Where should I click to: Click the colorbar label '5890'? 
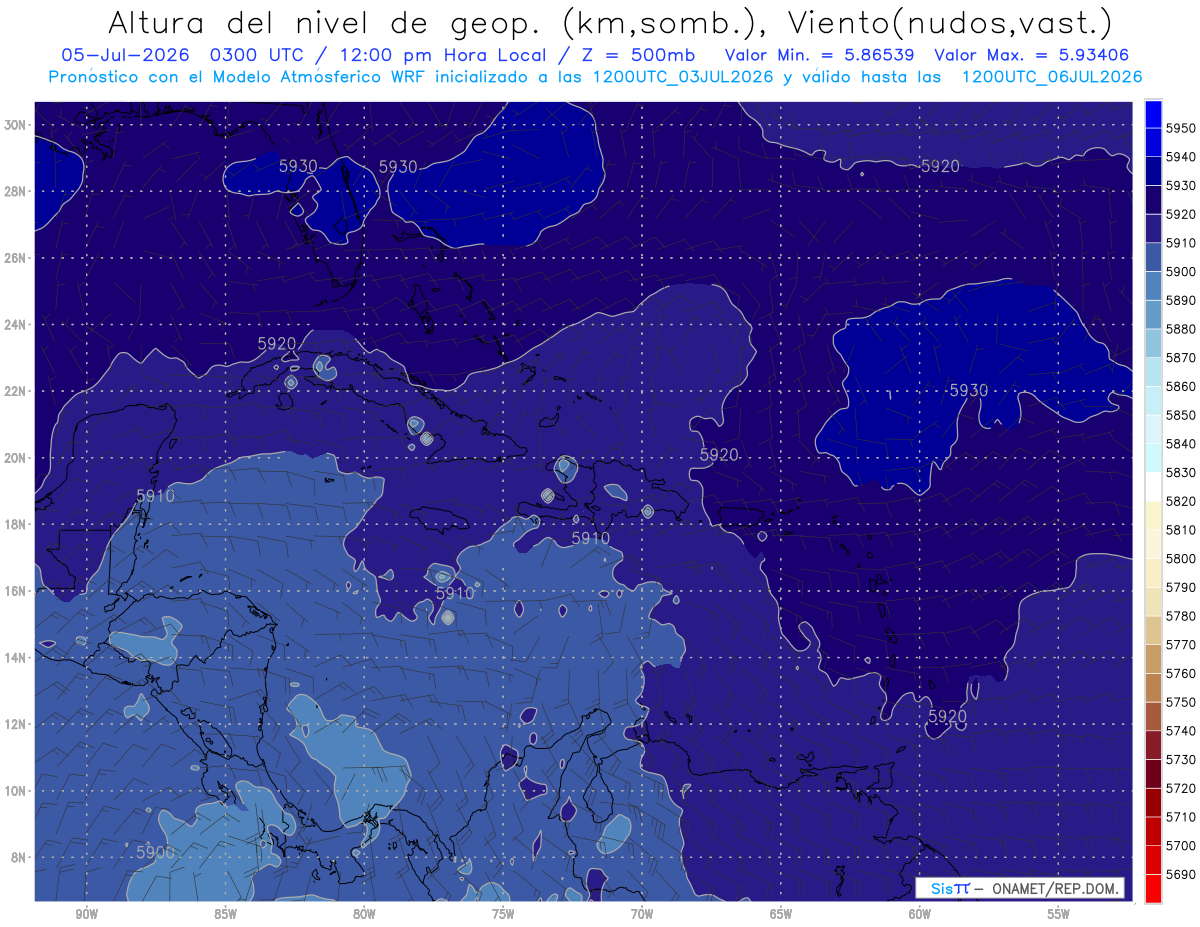pyautogui.click(x=1180, y=300)
